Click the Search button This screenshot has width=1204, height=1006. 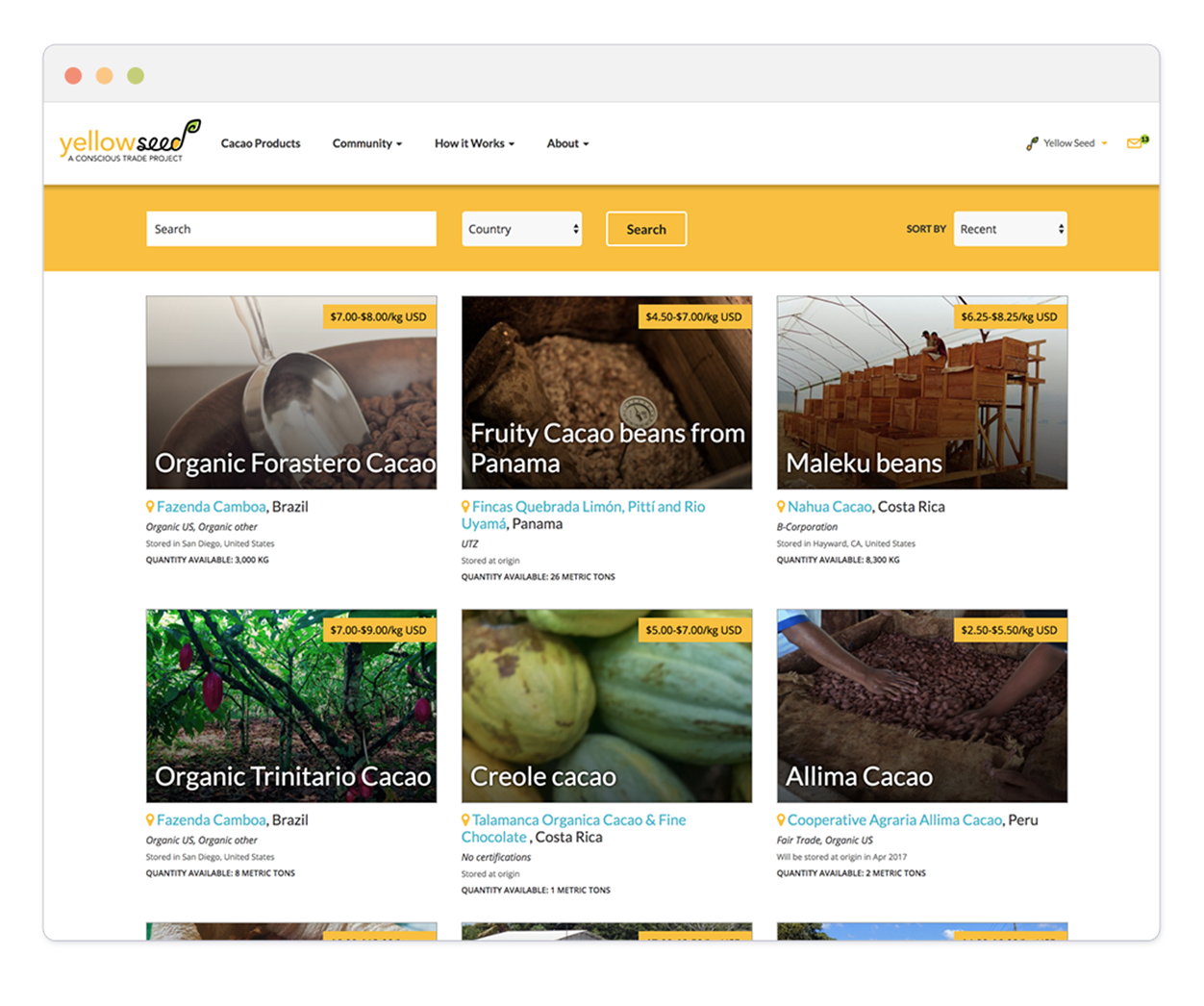click(x=646, y=229)
